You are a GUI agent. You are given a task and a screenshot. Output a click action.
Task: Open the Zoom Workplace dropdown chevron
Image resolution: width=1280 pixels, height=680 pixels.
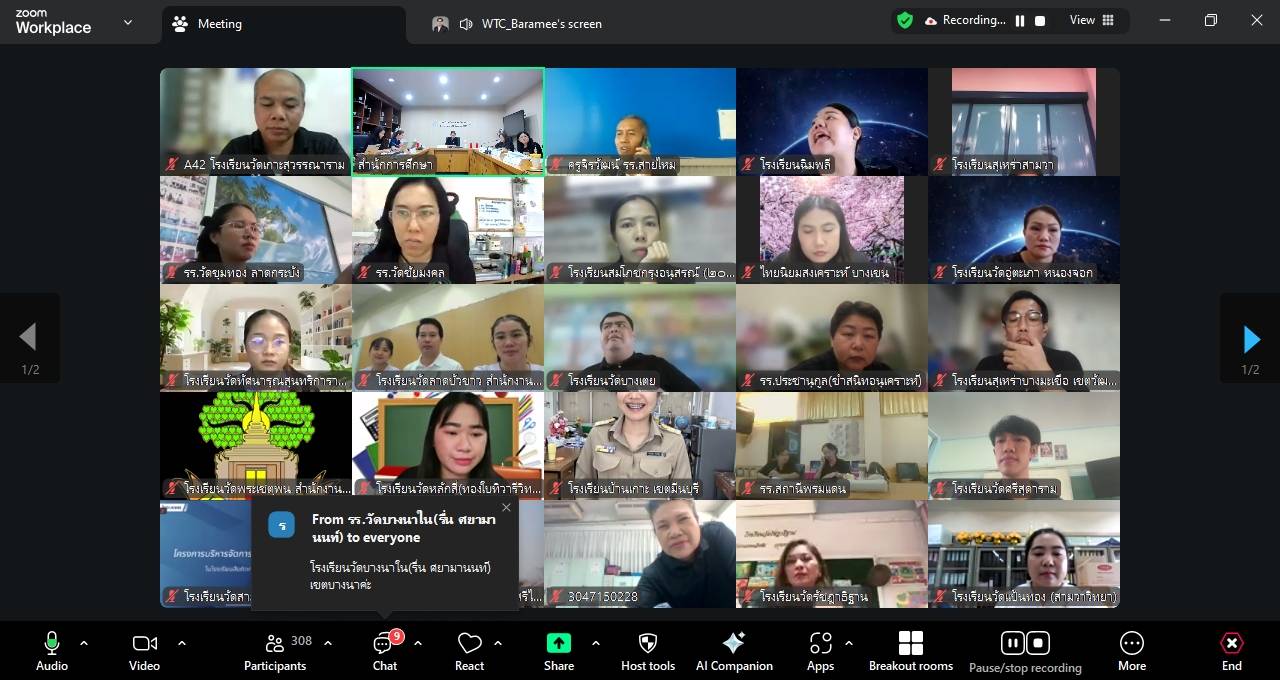tap(128, 22)
